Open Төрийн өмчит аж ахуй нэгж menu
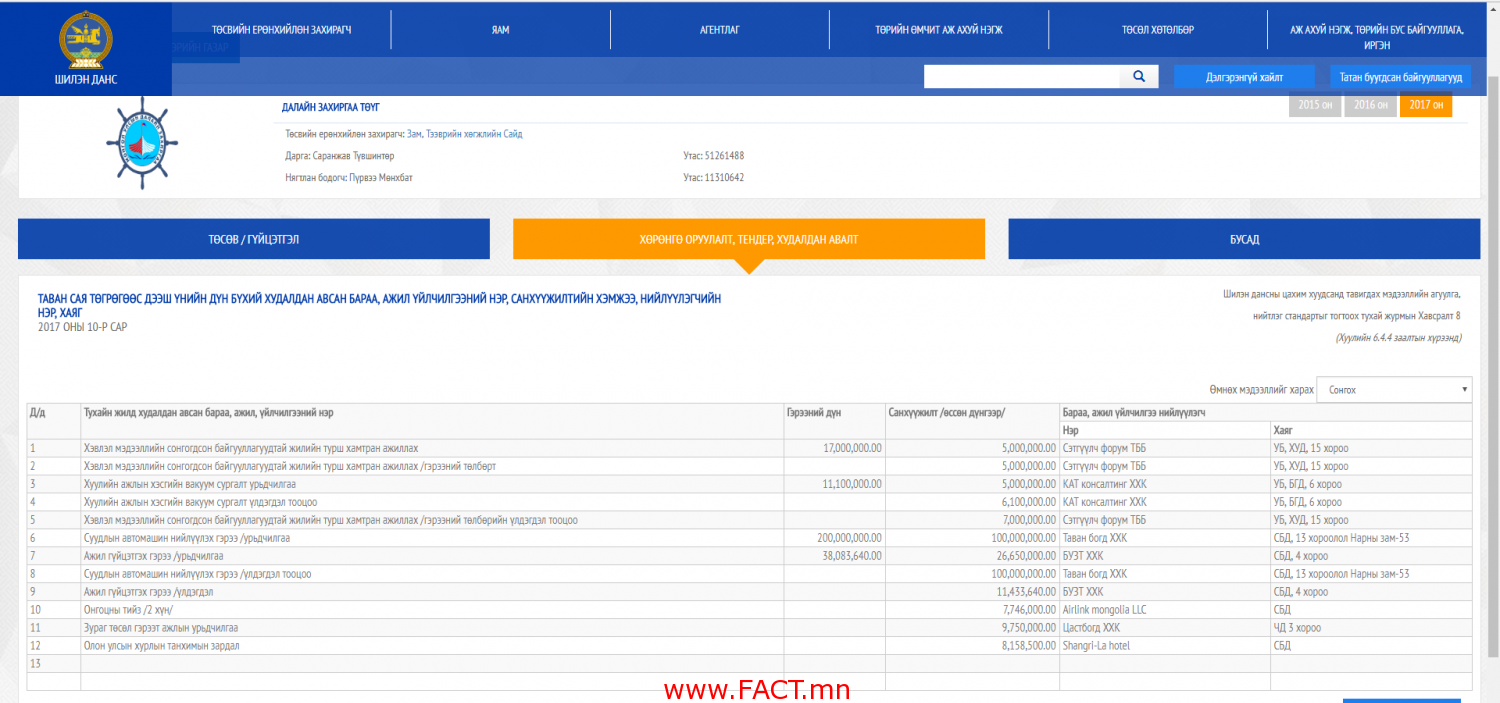The width and height of the screenshot is (1500, 703). click(938, 30)
